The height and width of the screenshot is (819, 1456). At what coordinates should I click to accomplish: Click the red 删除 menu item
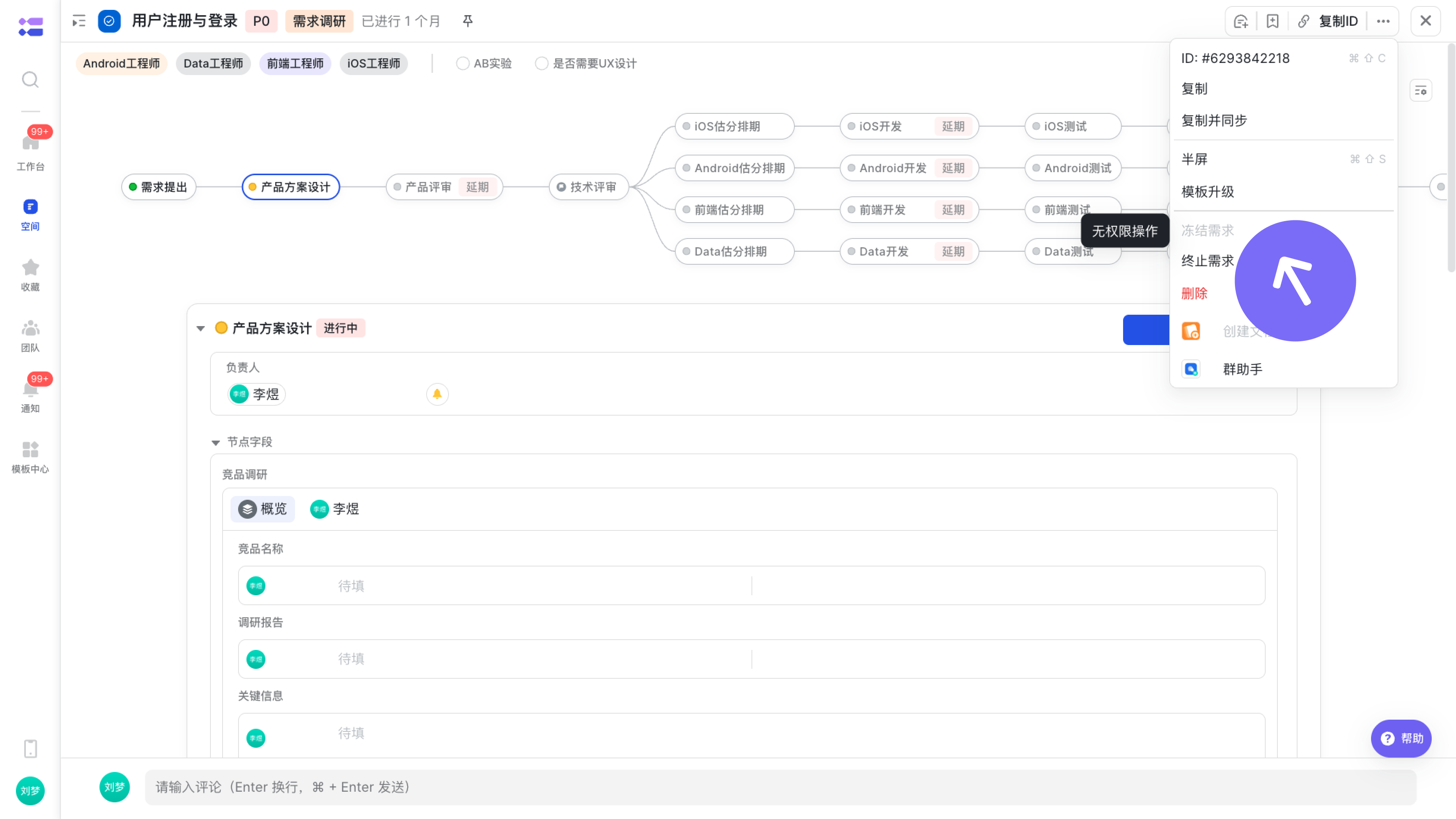click(1194, 293)
